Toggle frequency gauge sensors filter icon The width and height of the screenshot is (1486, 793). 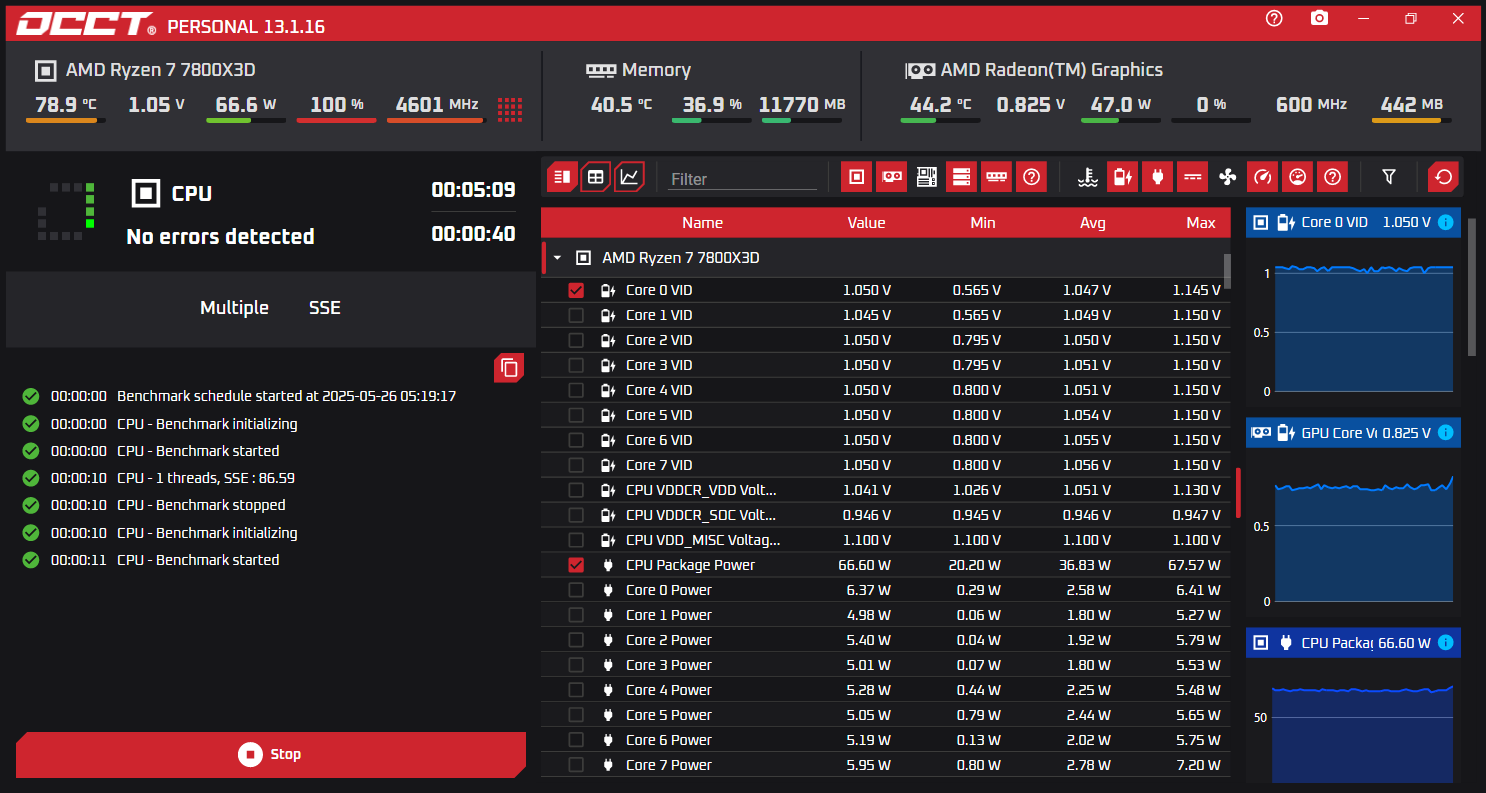1262,177
